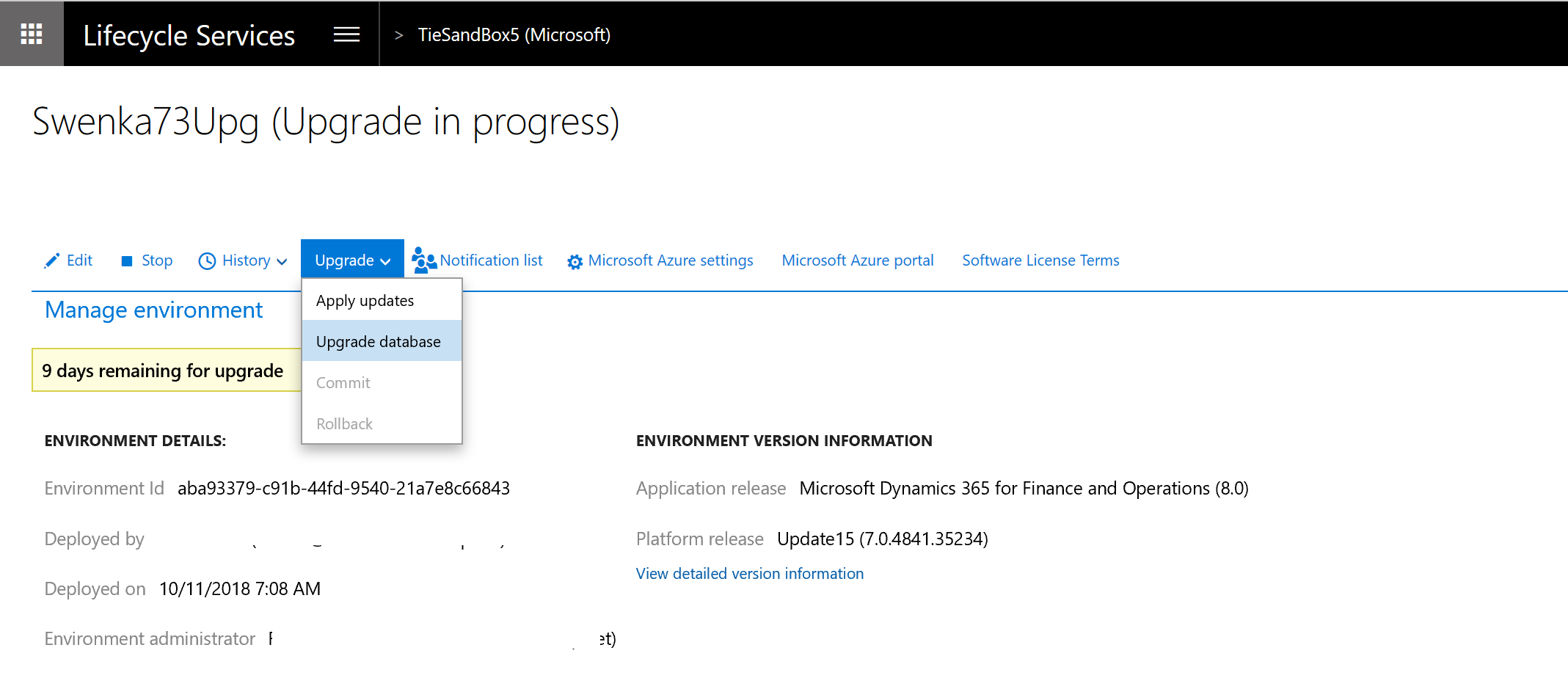The height and width of the screenshot is (678, 1568).
Task: Click the History clock icon
Action: click(207, 261)
